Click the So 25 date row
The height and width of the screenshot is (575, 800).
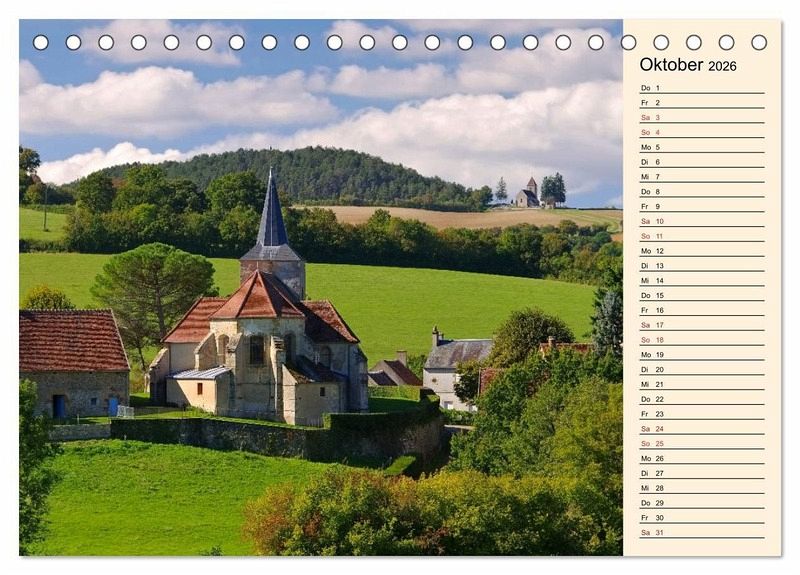coord(701,443)
